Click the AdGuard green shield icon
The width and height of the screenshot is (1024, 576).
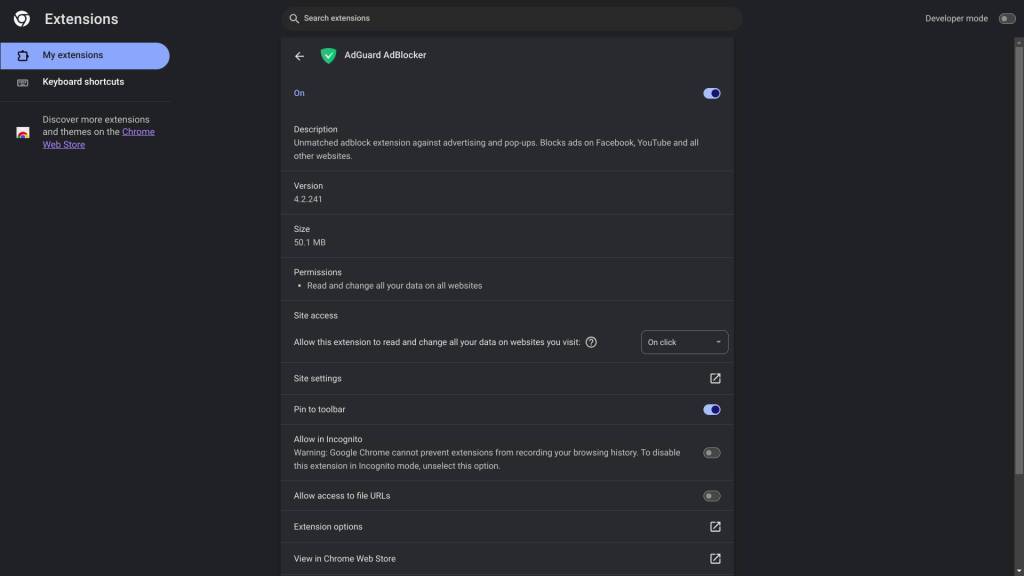[328, 56]
